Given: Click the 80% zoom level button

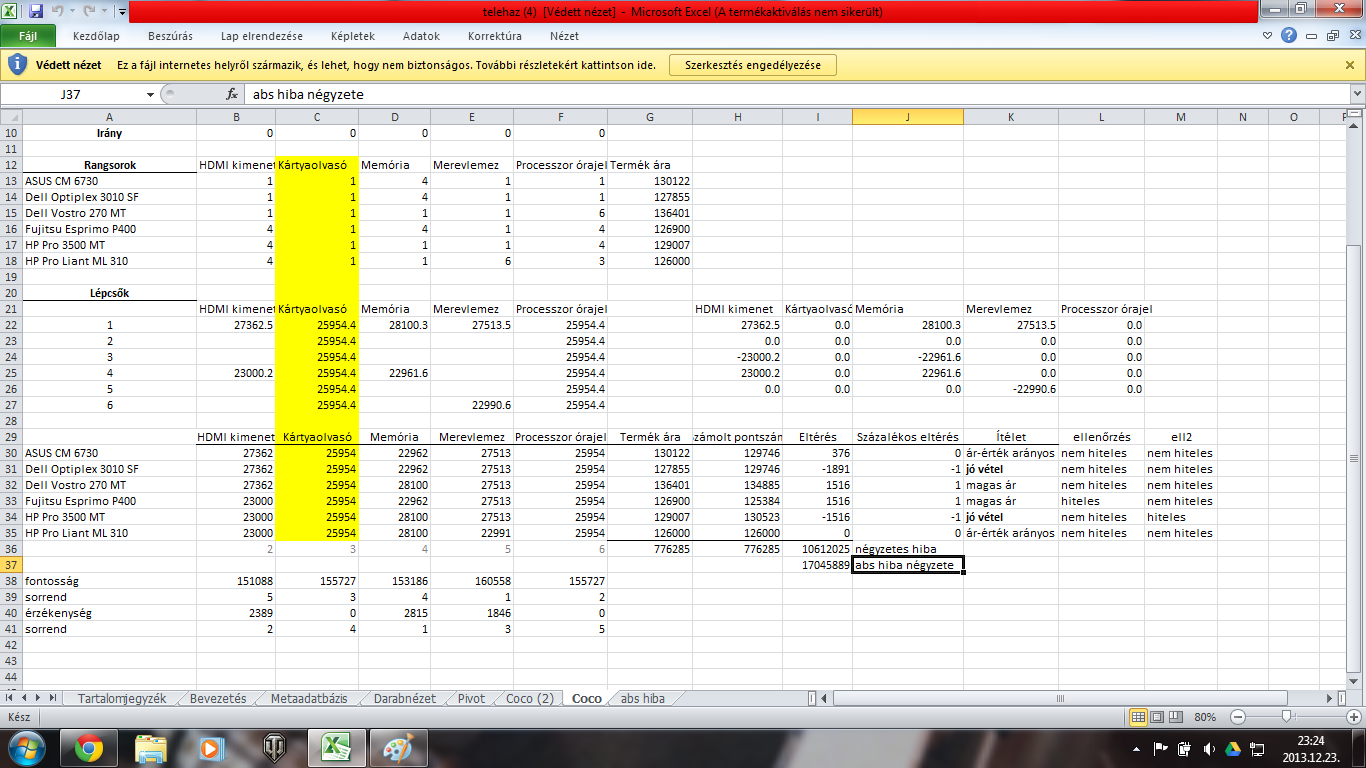Looking at the screenshot, I should (1206, 717).
